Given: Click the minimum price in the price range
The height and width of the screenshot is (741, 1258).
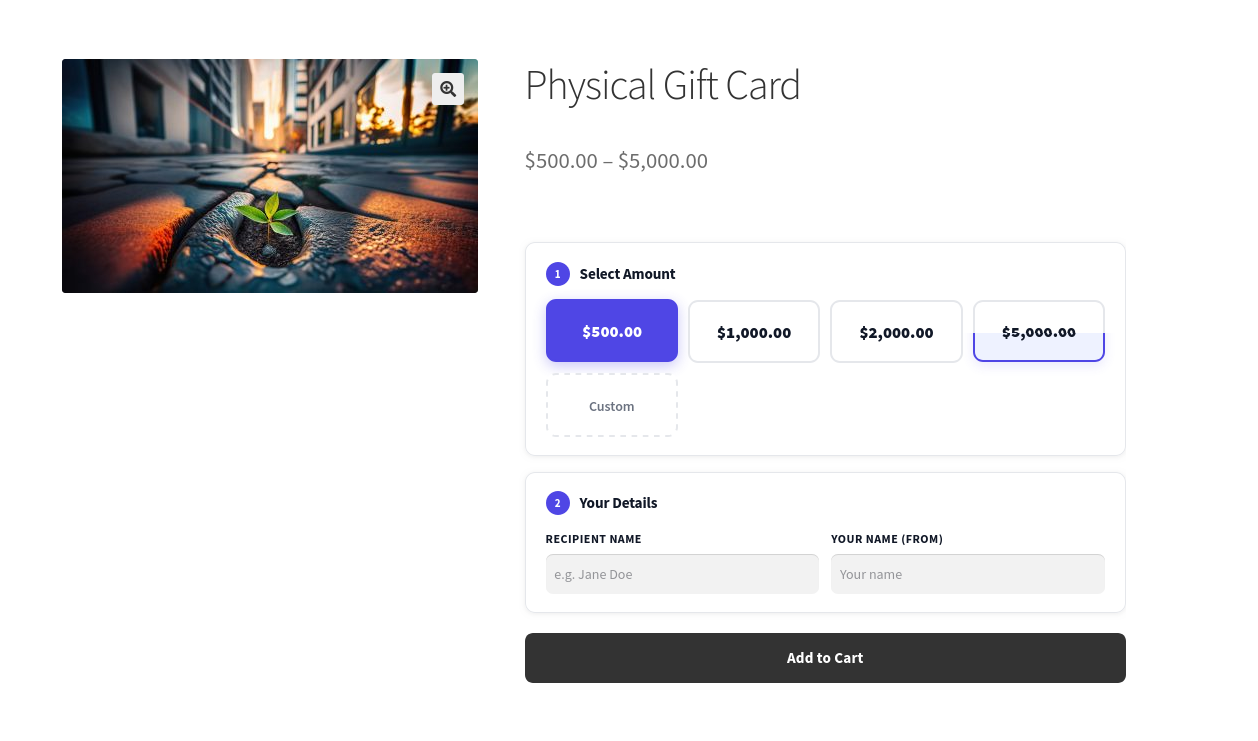Looking at the screenshot, I should 561,161.
